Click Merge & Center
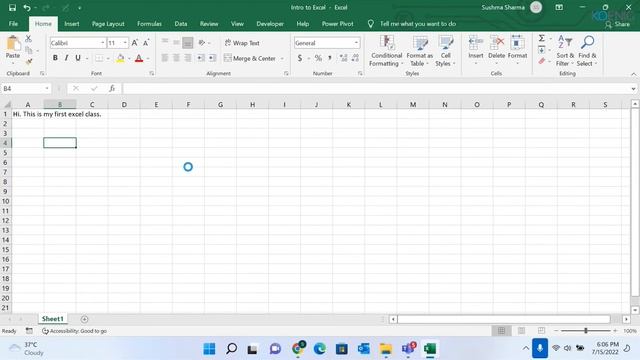The width and height of the screenshot is (640, 360). coord(249,59)
